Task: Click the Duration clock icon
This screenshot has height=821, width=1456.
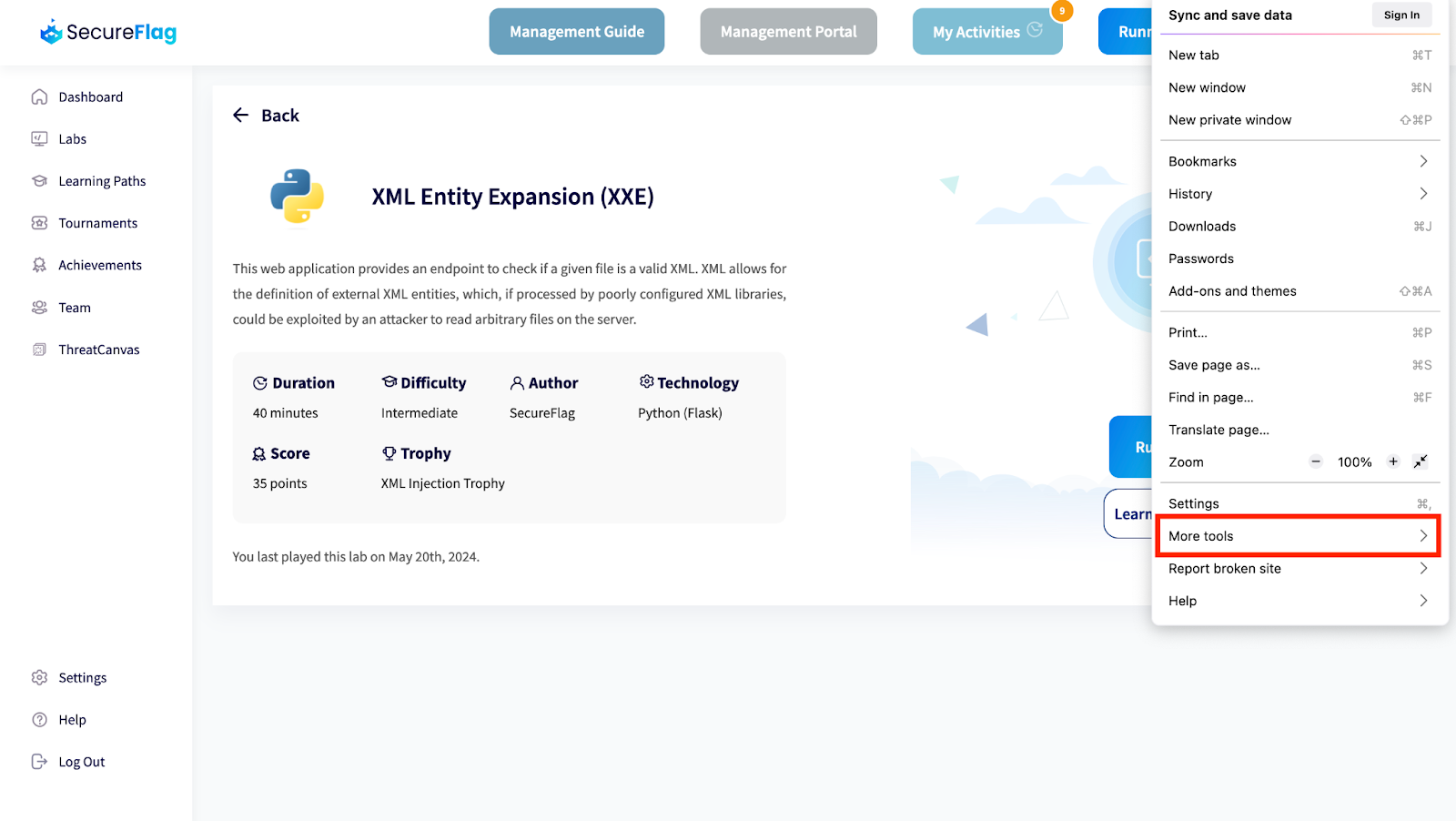Action: (x=260, y=383)
